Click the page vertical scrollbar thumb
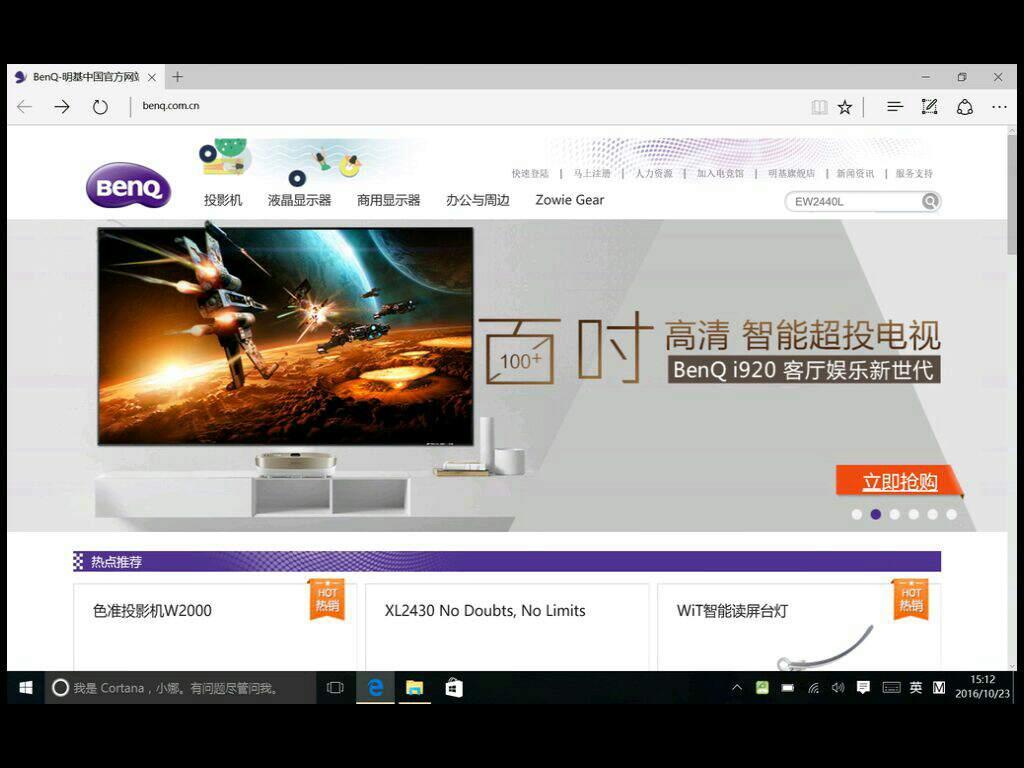 [1012, 195]
